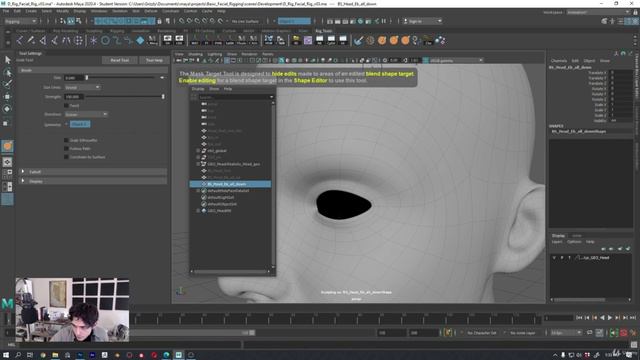The image size is (640, 360).
Task: Click the single pane layout icon in toolbox
Action: (7, 162)
